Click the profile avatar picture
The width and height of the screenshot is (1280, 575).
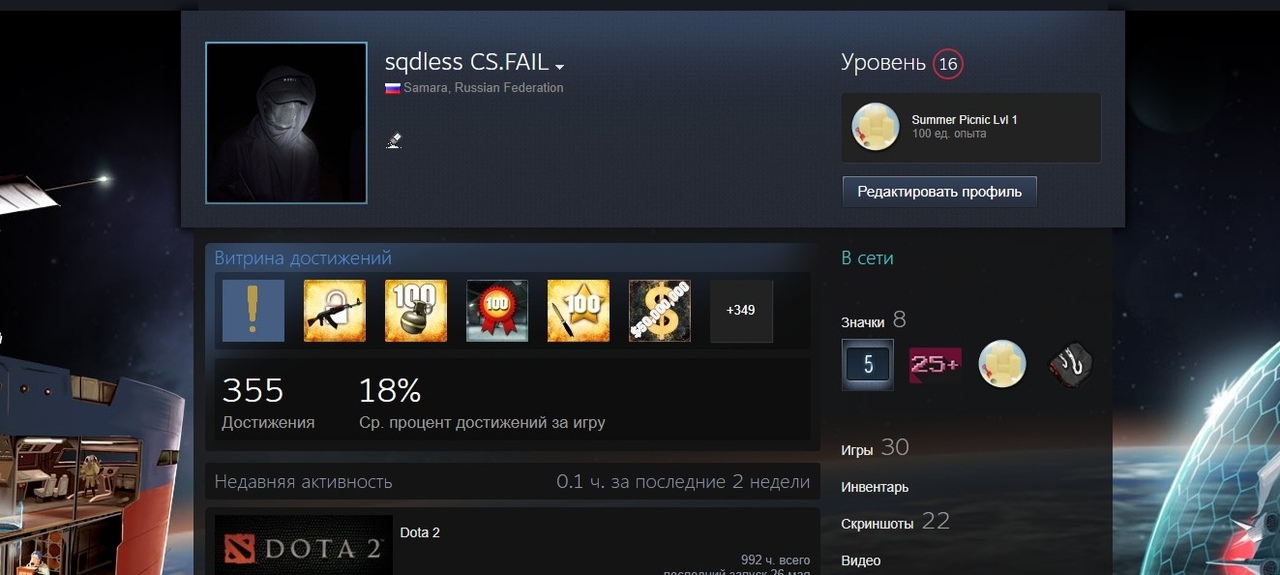286,123
